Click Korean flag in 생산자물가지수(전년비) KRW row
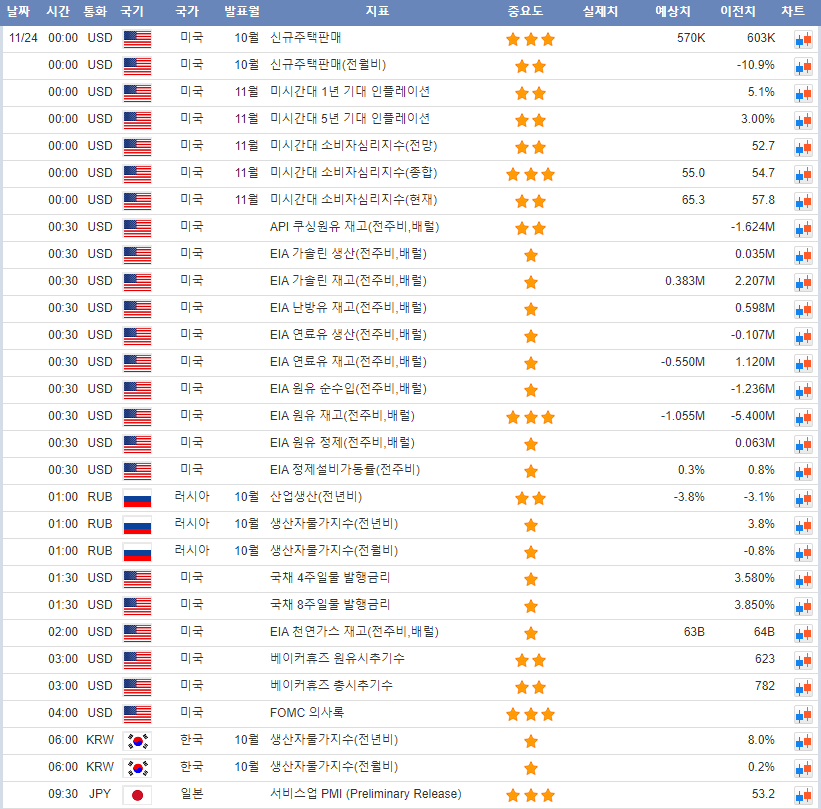This screenshot has height=809, width=821. pos(137,741)
